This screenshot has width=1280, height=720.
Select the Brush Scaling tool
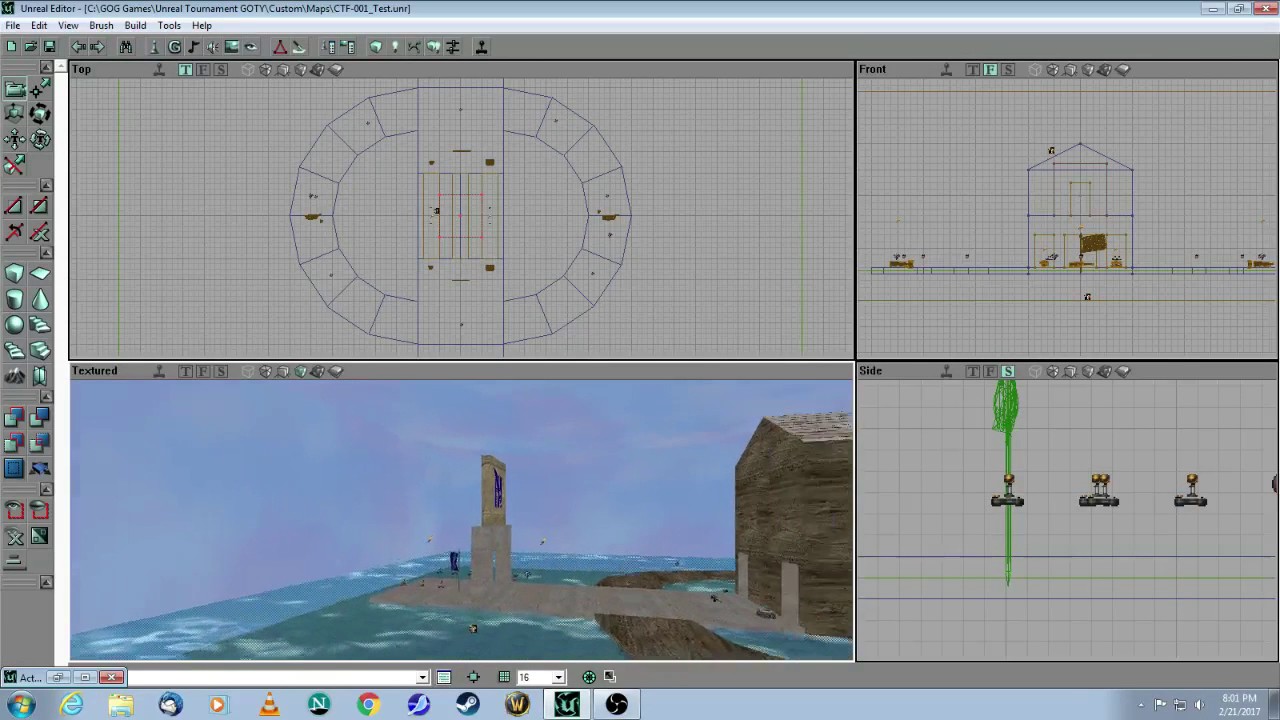pos(15,114)
